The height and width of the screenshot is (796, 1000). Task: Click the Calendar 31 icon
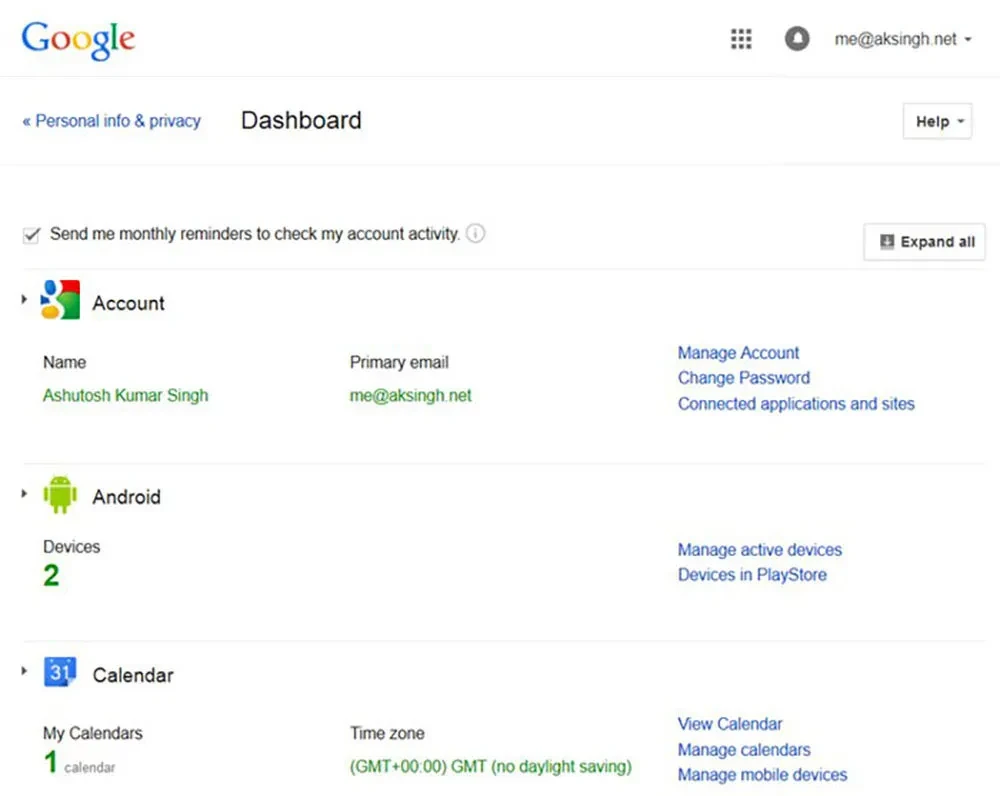(58, 671)
